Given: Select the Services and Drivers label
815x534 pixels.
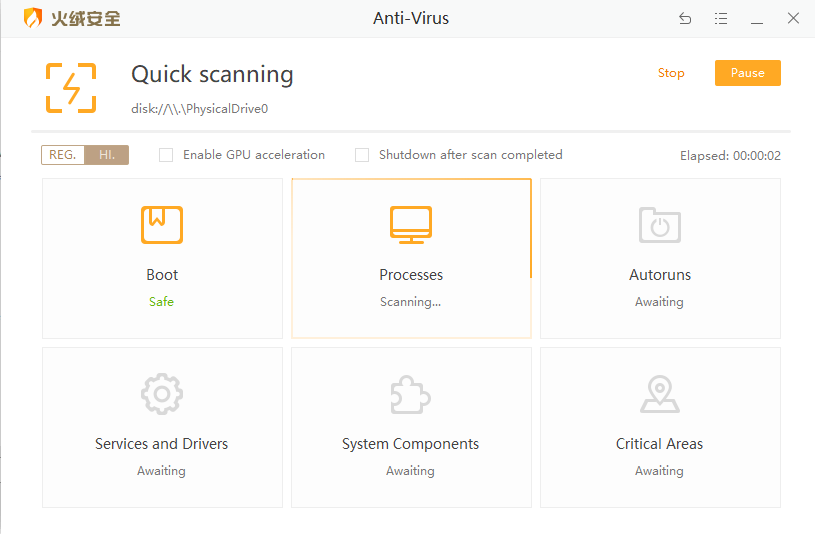Looking at the screenshot, I should pos(162,444).
